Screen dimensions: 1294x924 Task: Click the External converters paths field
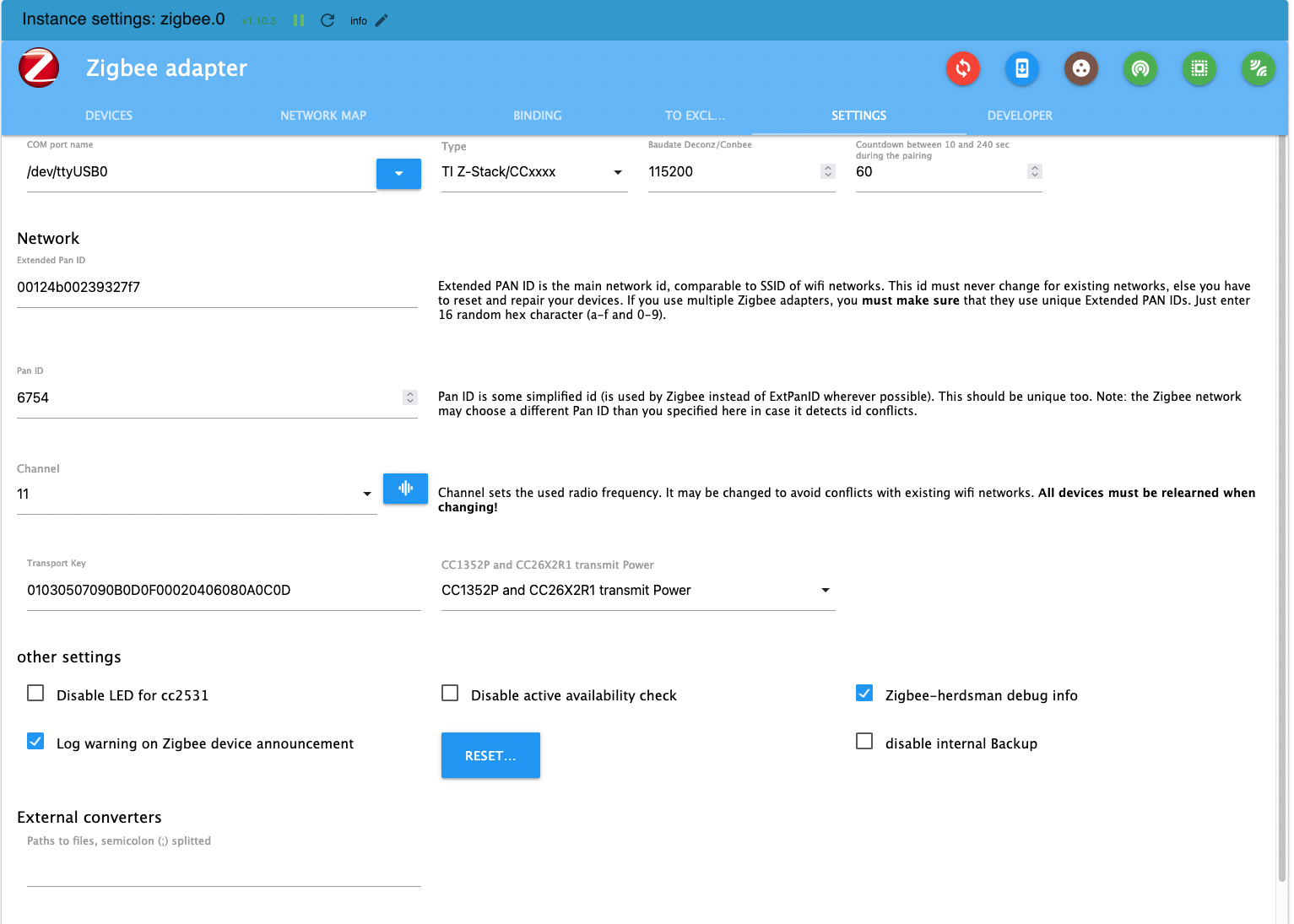(224, 868)
